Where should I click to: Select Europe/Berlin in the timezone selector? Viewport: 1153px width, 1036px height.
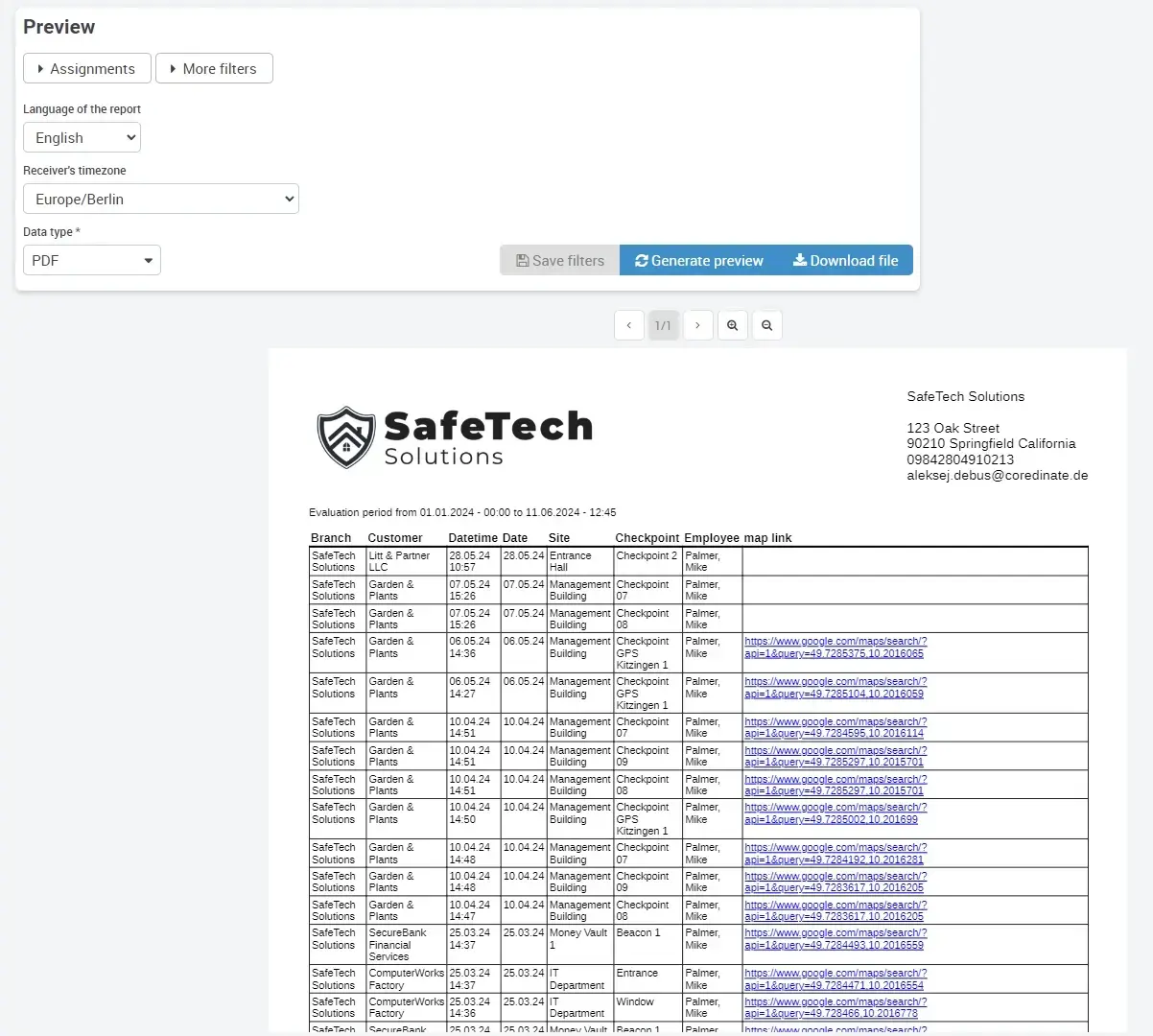coord(160,199)
